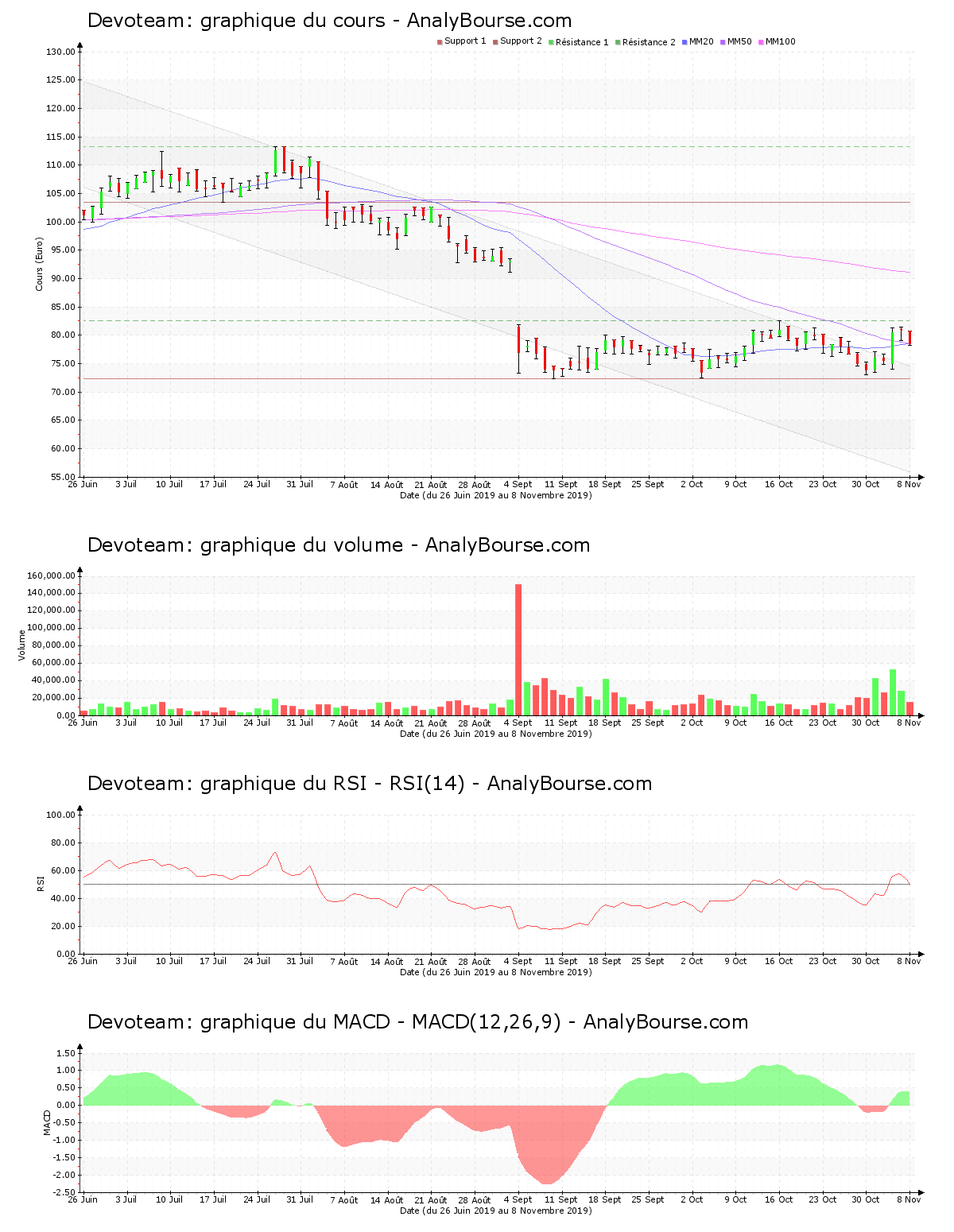
Task: Click the 'graphique du MACD - MACD(12,26,9)' title
Action: pos(417,1022)
